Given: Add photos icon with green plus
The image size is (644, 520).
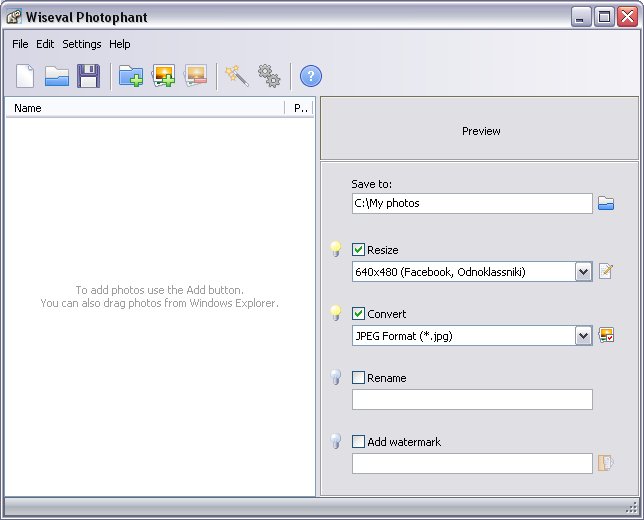Looking at the screenshot, I should [163, 76].
